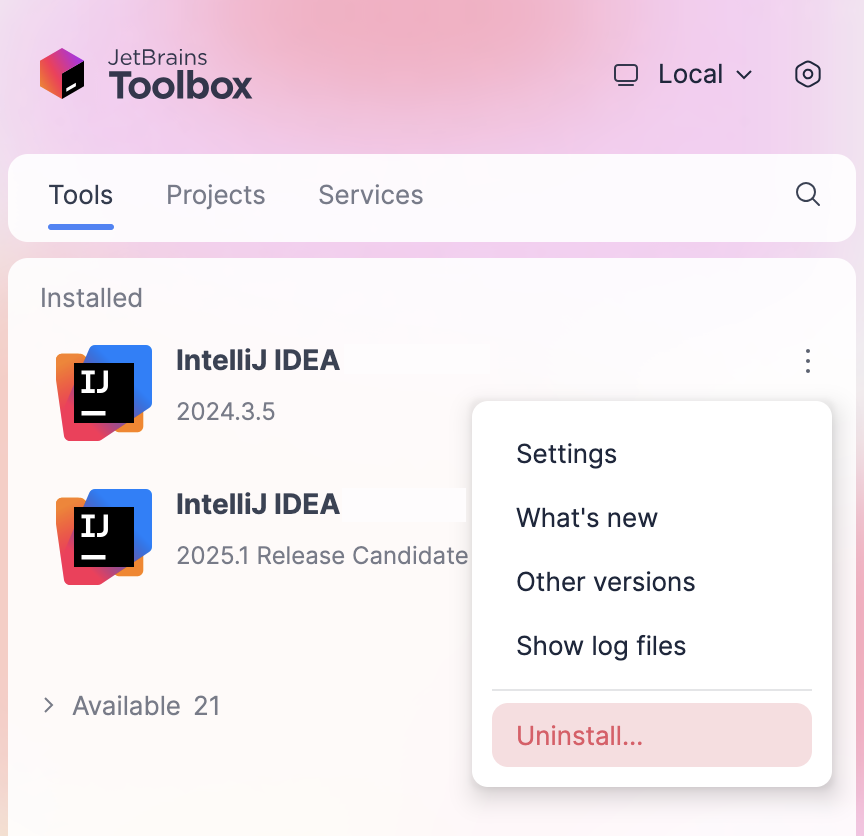This screenshot has height=836, width=864.
Task: Open Show log files
Action: coord(600,646)
